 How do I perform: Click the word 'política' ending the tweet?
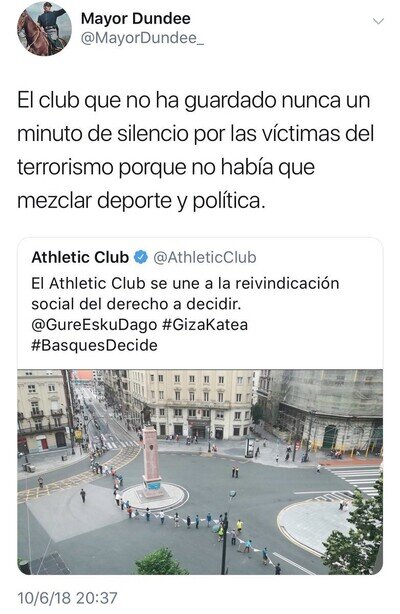229,201
